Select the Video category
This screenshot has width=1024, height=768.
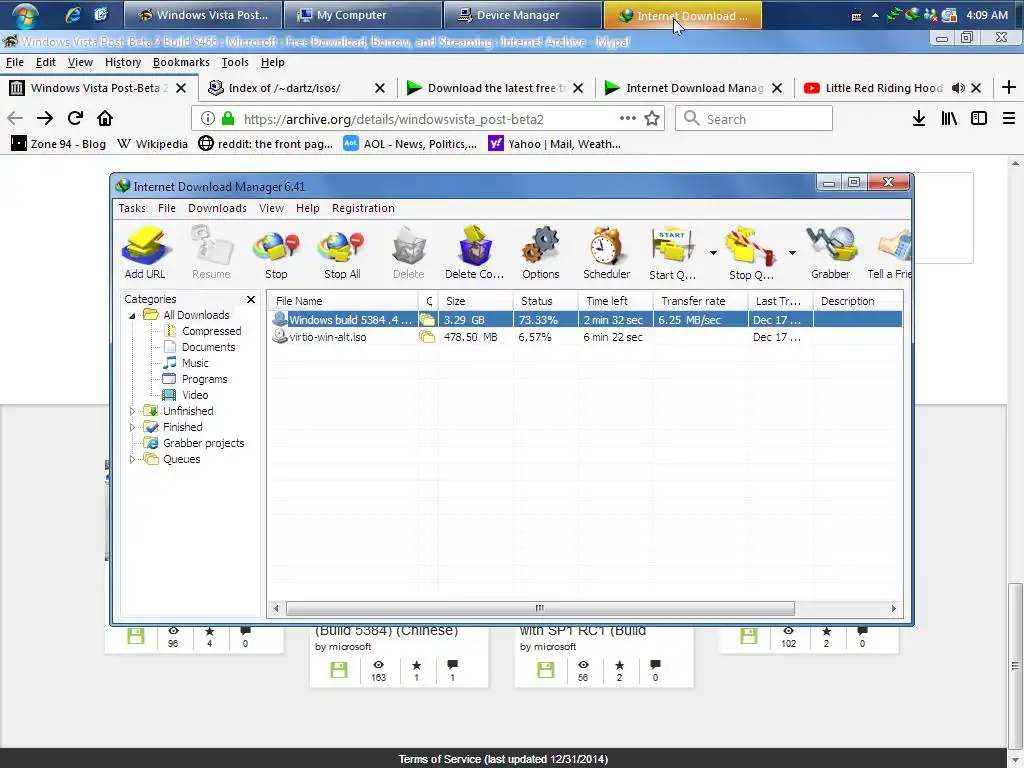coord(195,395)
